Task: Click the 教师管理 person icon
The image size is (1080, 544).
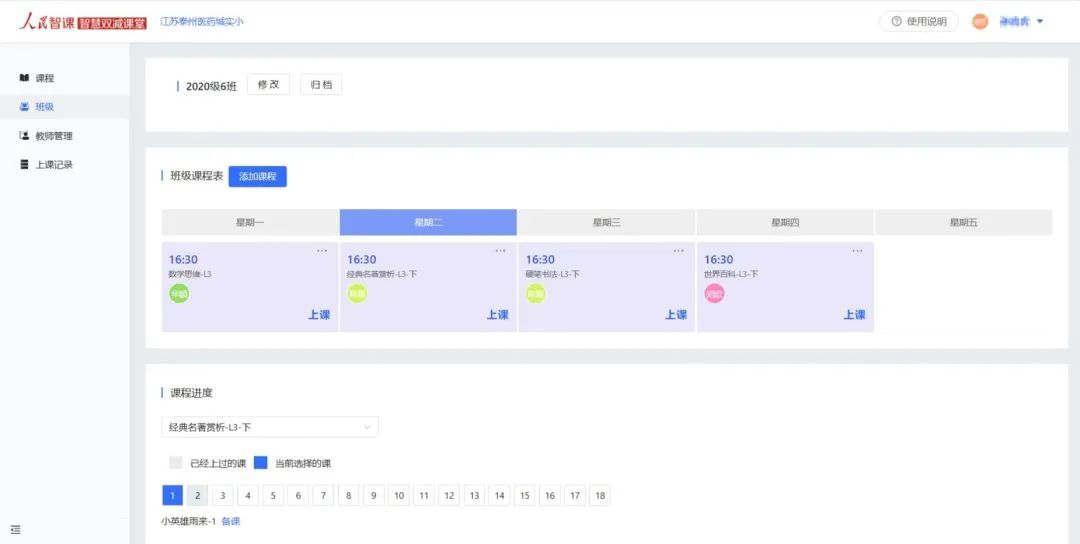Action: tap(24, 136)
